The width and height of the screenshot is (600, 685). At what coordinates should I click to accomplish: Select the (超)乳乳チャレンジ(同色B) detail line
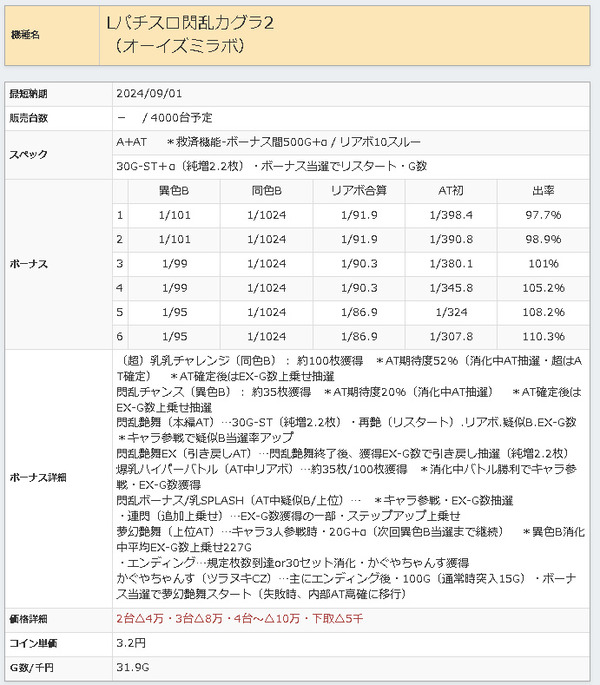pos(349,368)
